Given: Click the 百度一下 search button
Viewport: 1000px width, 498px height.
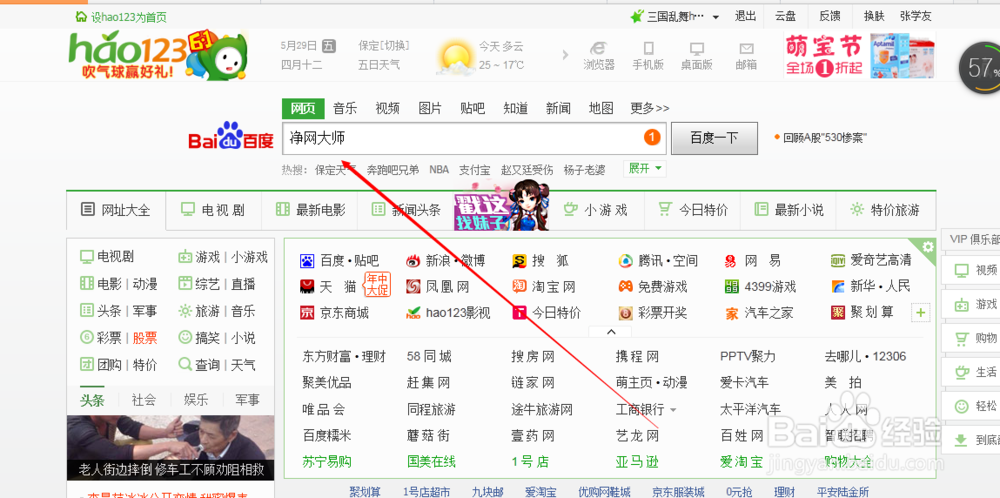Looking at the screenshot, I should pos(714,138).
